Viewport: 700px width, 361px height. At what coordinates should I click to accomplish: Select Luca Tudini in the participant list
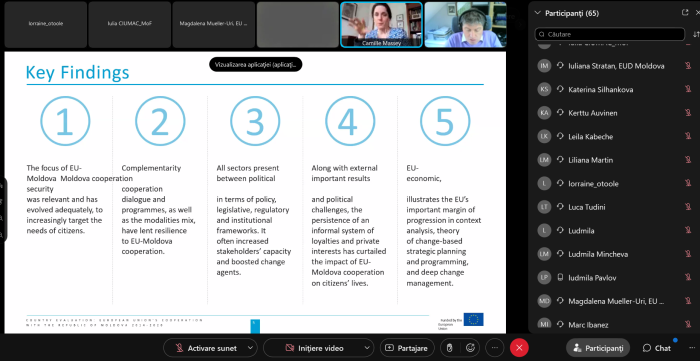tap(614, 207)
